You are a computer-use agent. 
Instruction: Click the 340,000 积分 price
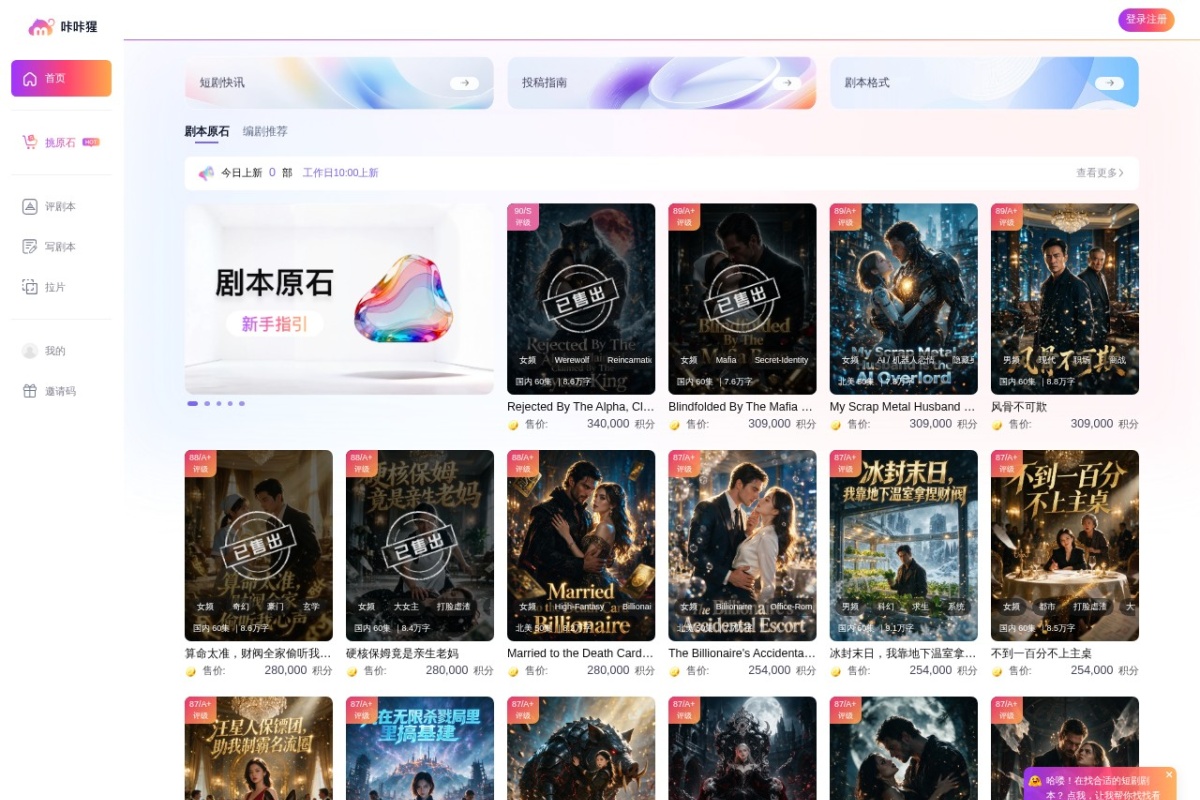click(x=620, y=424)
